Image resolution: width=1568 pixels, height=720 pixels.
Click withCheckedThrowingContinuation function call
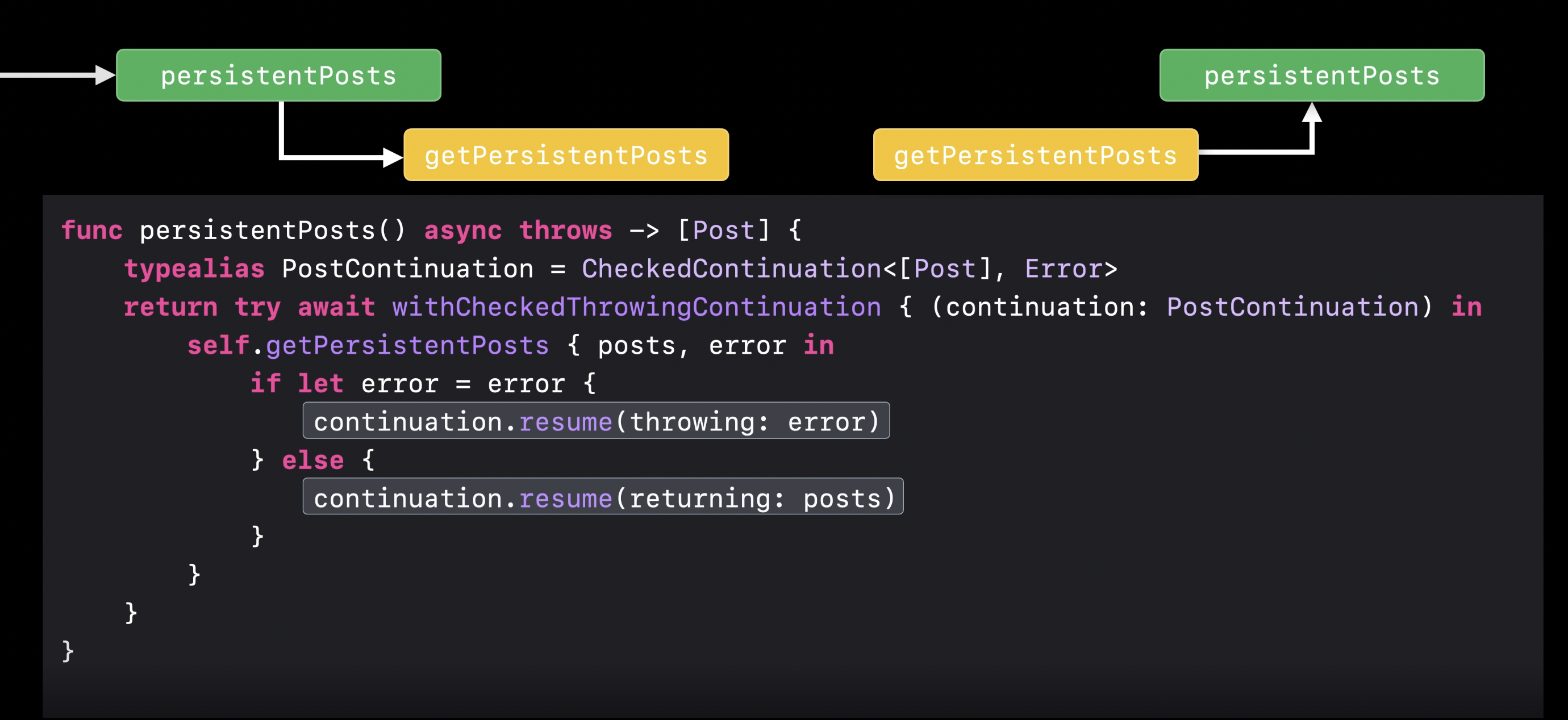point(636,307)
